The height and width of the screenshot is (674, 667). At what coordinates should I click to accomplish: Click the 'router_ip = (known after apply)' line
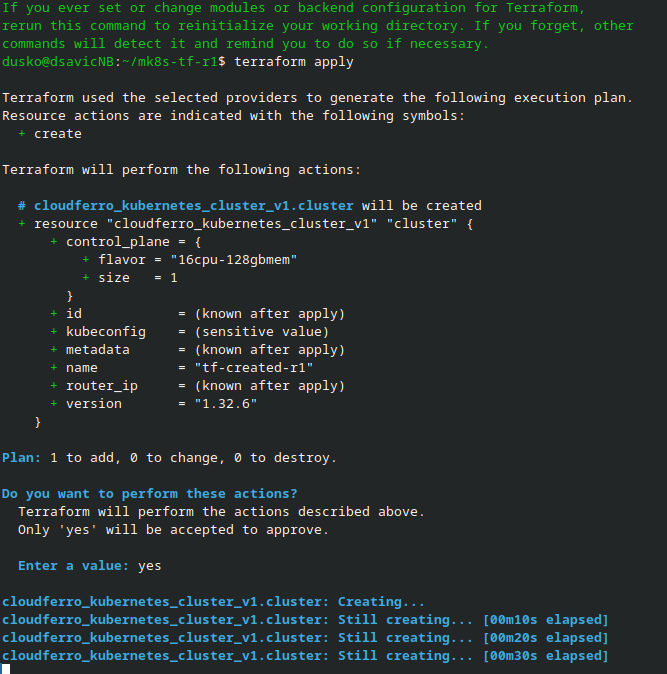point(198,386)
